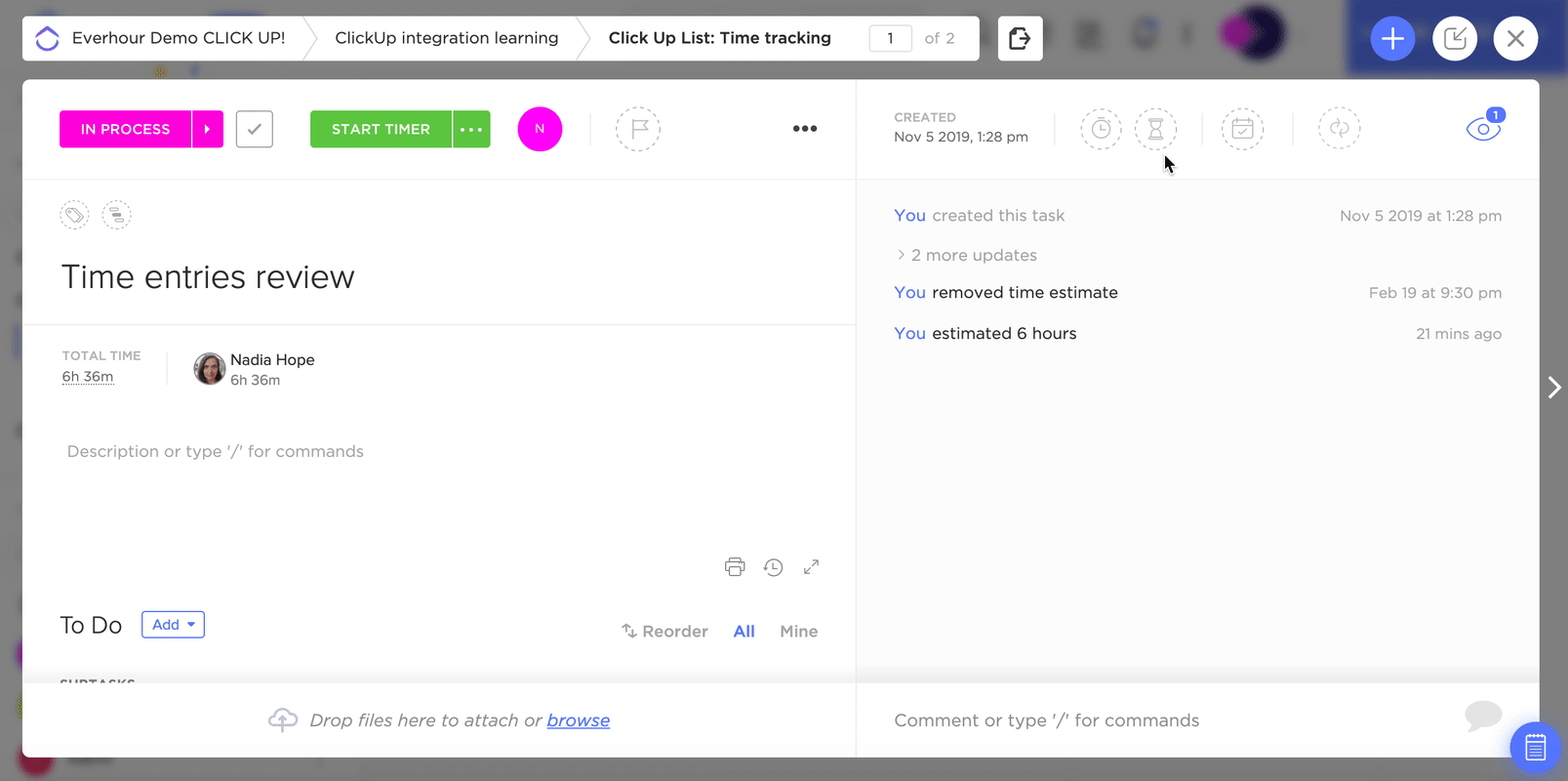Toggle watchers eye icon

coord(1482,129)
